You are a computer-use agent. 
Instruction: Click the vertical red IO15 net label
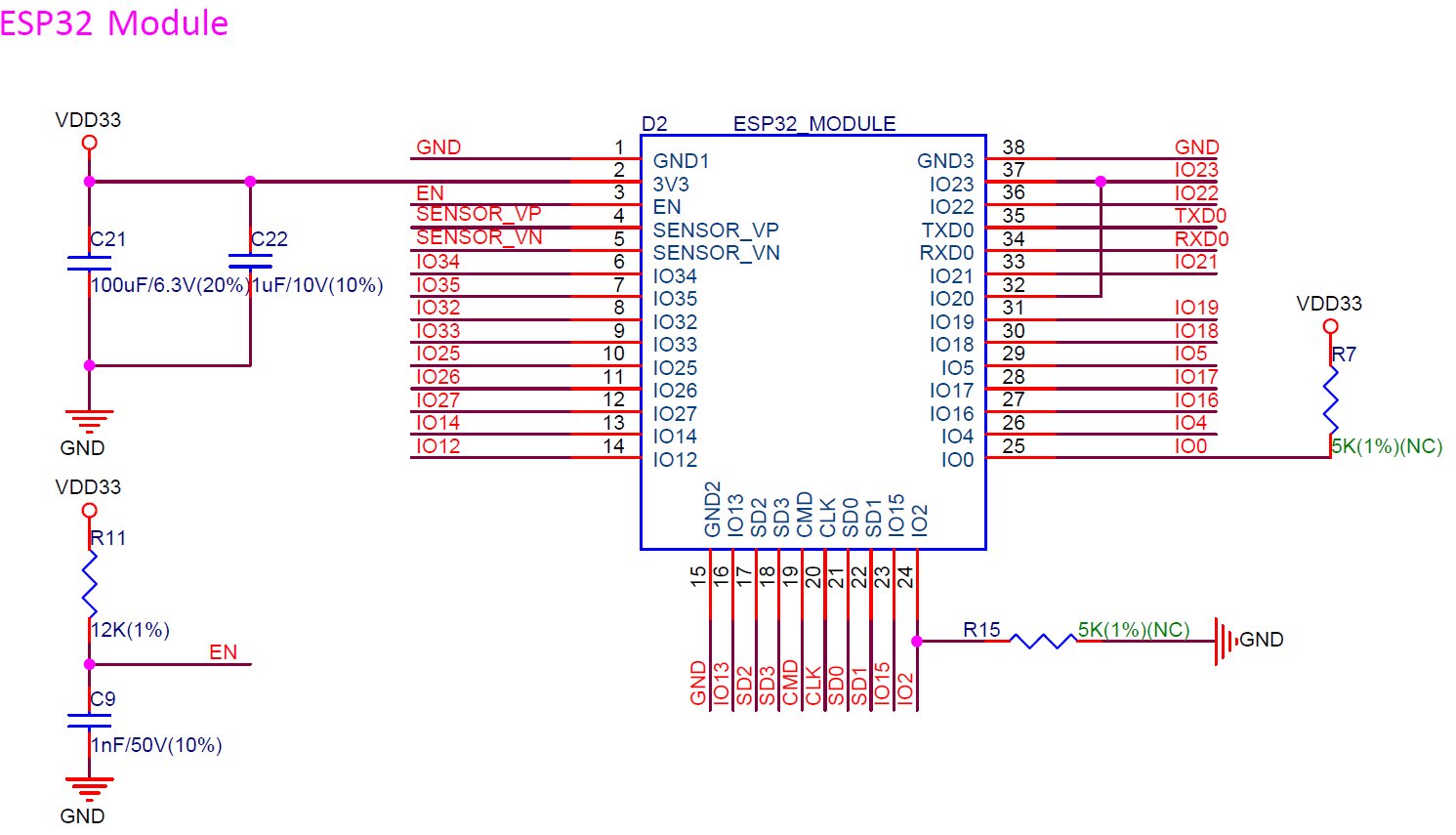point(882,683)
